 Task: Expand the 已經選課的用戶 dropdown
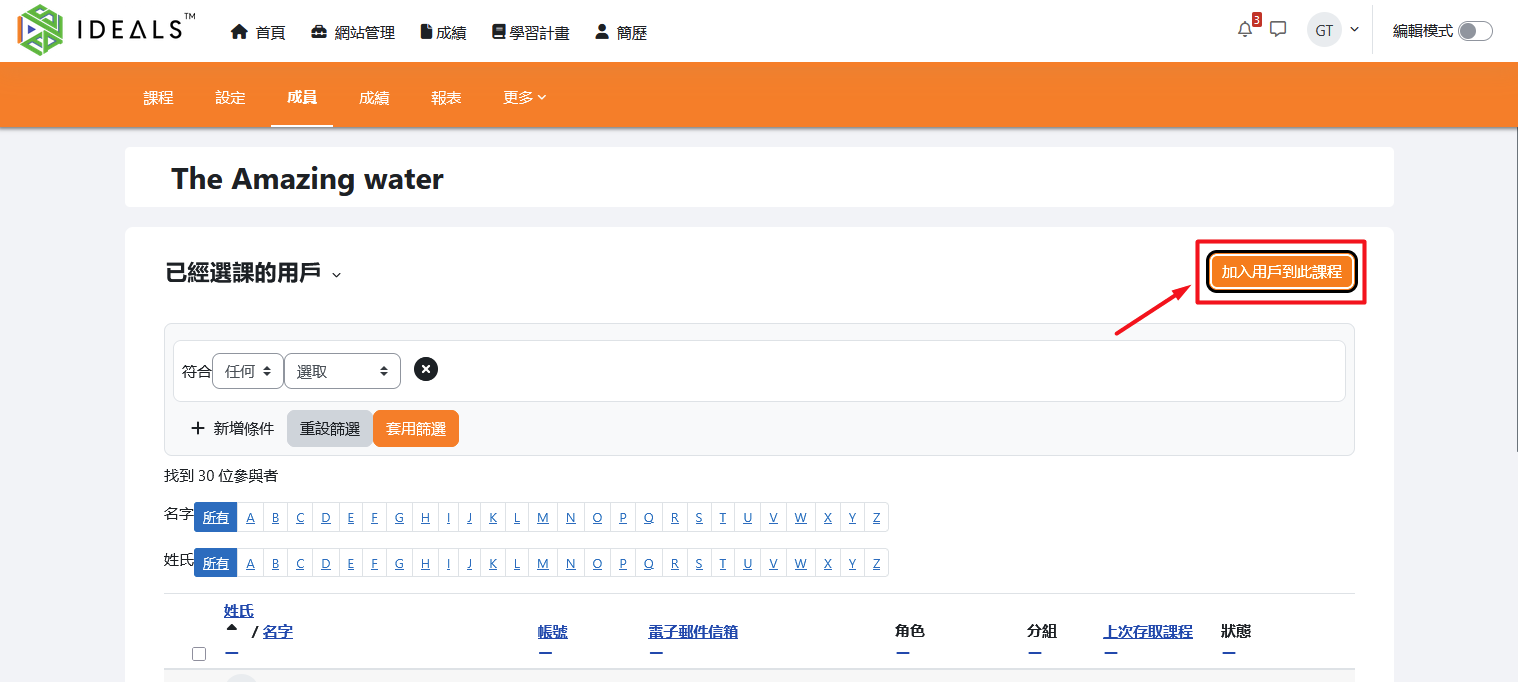[x=337, y=275]
